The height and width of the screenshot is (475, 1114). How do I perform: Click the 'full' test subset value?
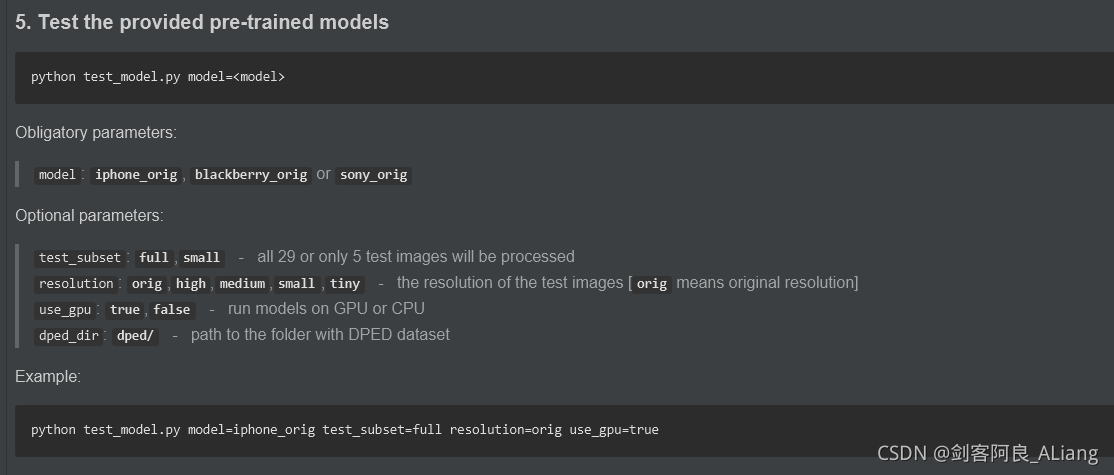pyautogui.click(x=154, y=257)
